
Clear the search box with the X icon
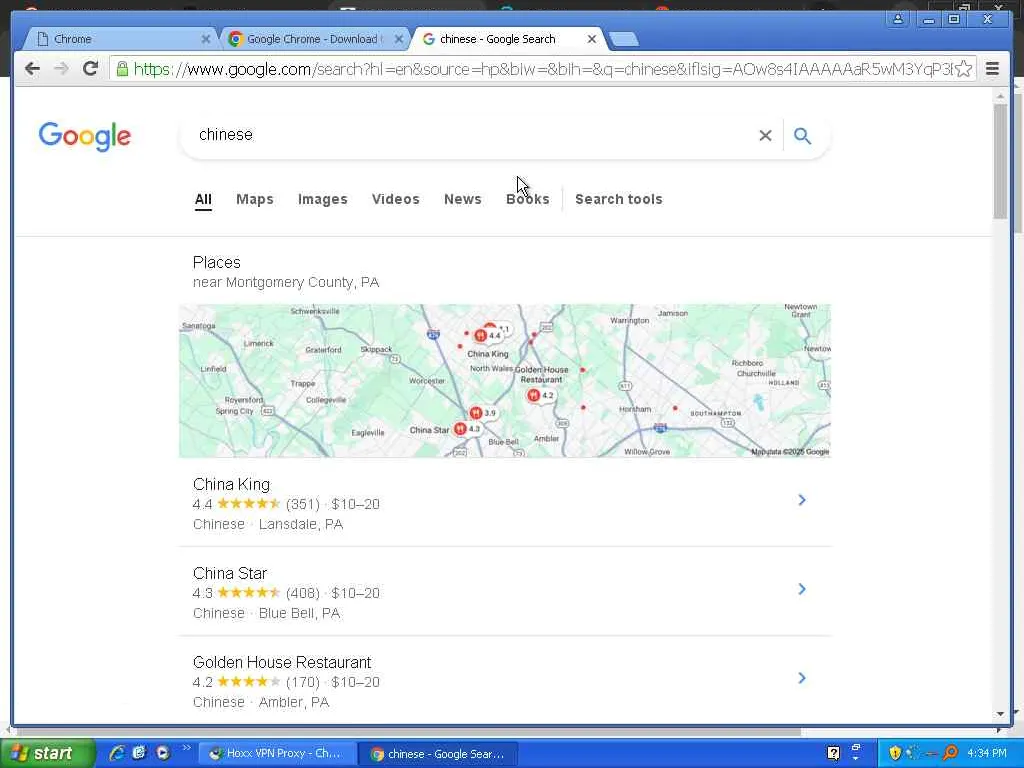pos(765,135)
